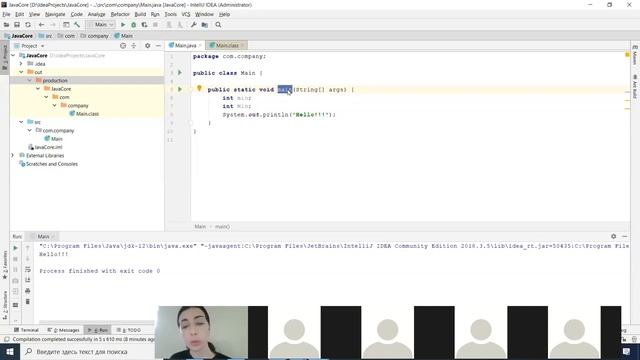The image size is (640, 360).
Task: Open the Run panel gear settings
Action: point(613,236)
